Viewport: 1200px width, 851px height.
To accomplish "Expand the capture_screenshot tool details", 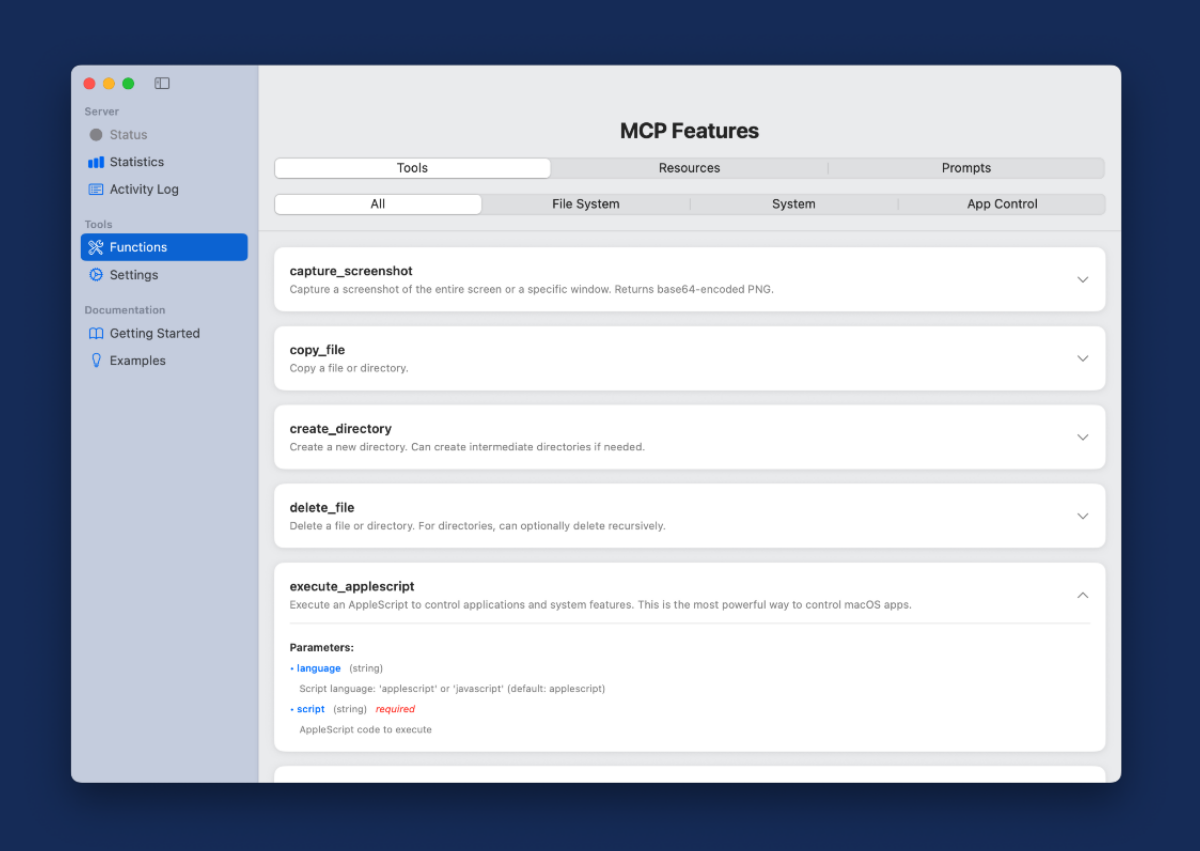I will (x=1082, y=280).
